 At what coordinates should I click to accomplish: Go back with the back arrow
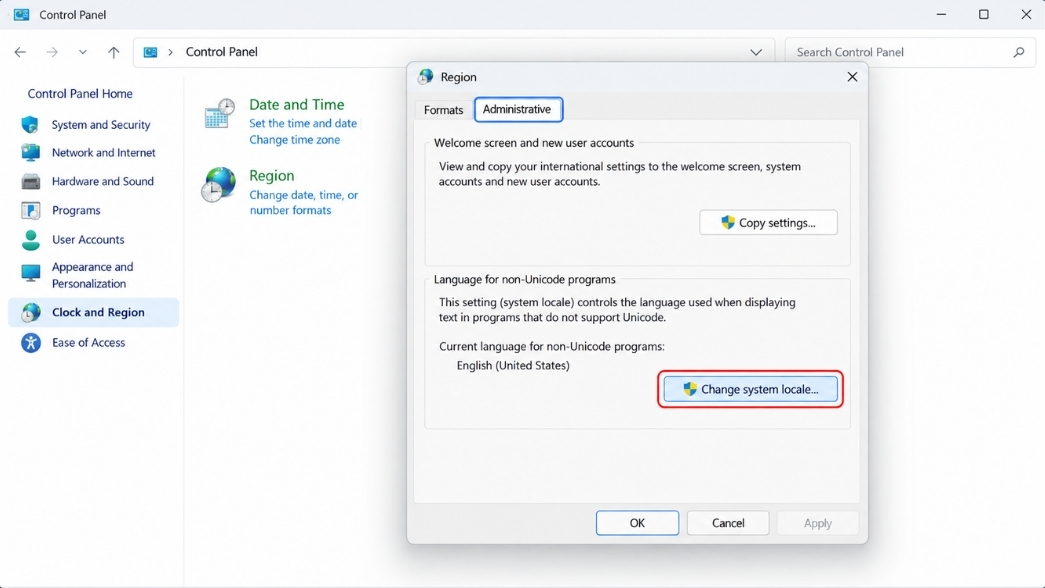coord(20,52)
